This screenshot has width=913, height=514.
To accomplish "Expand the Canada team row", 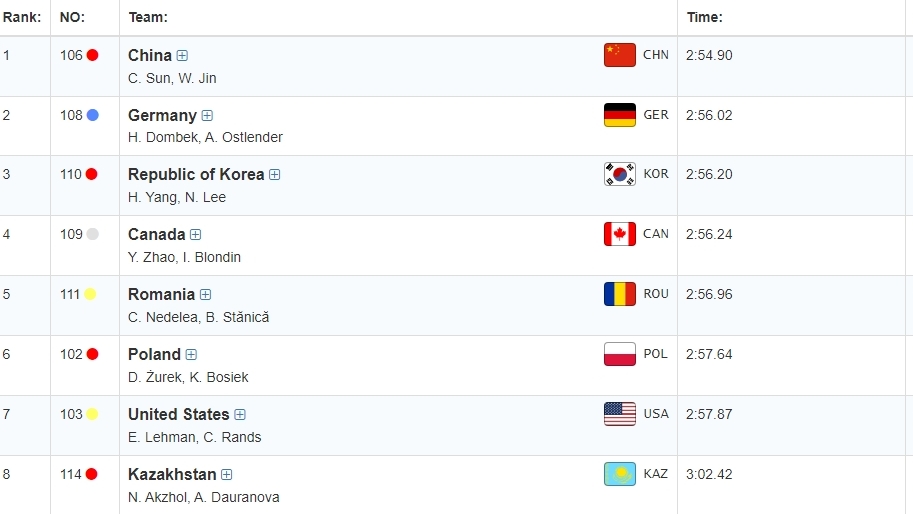I will (195, 235).
